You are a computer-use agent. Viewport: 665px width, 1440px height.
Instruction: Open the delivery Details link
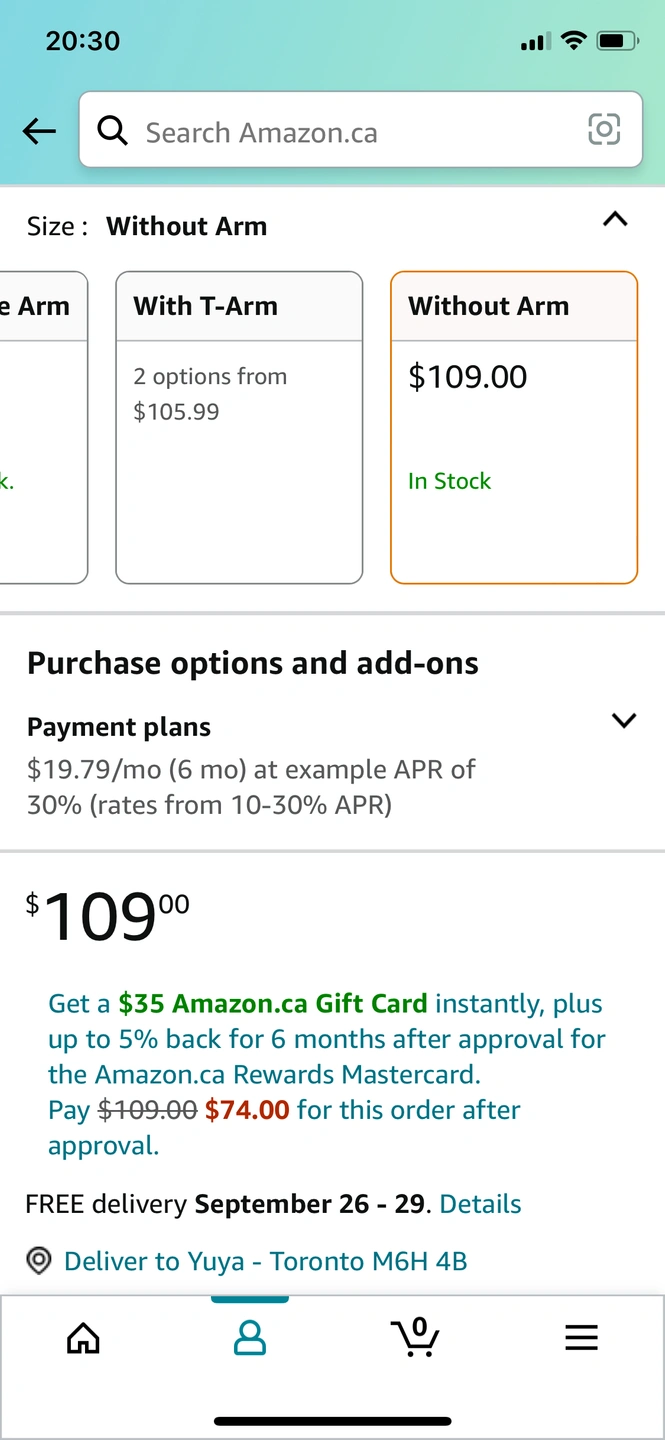pyautogui.click(x=480, y=1203)
